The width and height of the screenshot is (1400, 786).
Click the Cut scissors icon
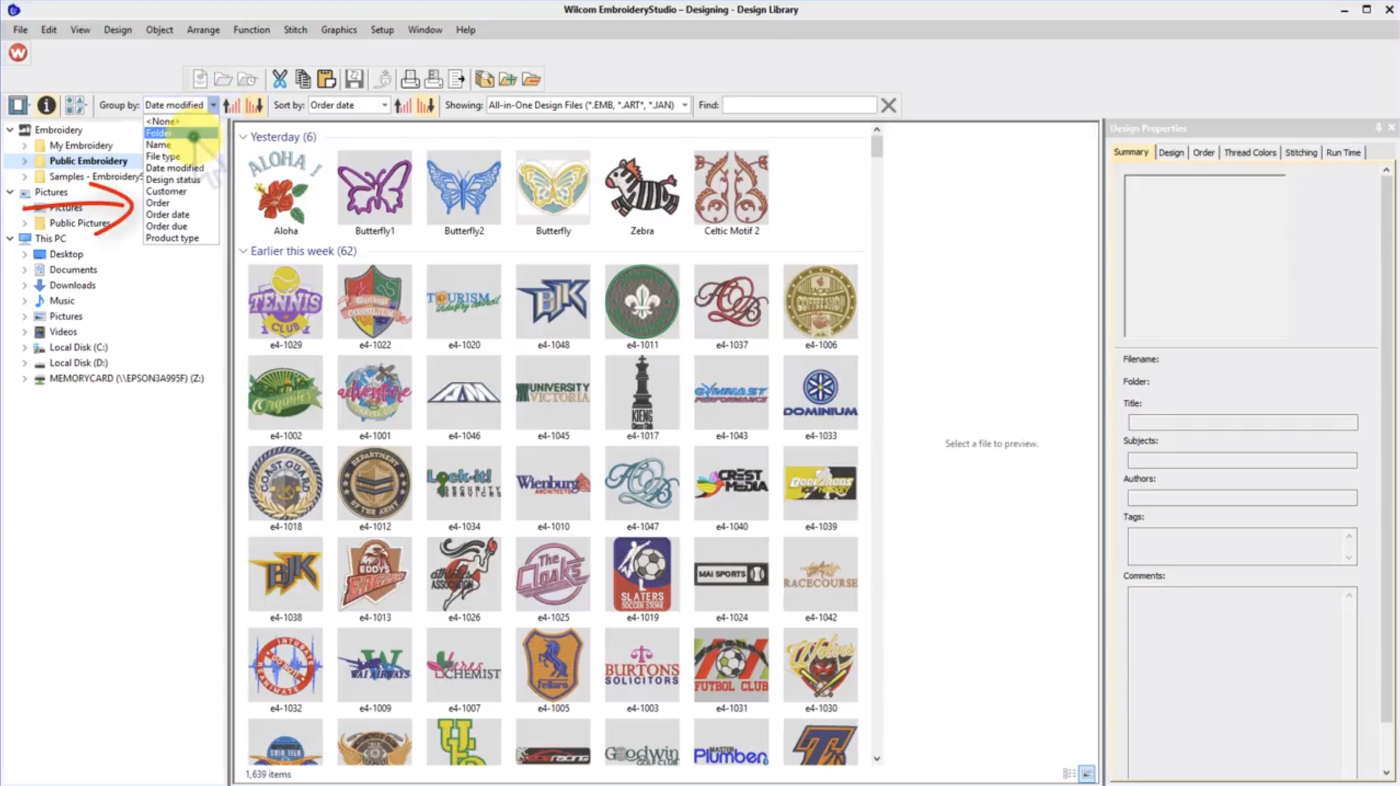point(280,79)
